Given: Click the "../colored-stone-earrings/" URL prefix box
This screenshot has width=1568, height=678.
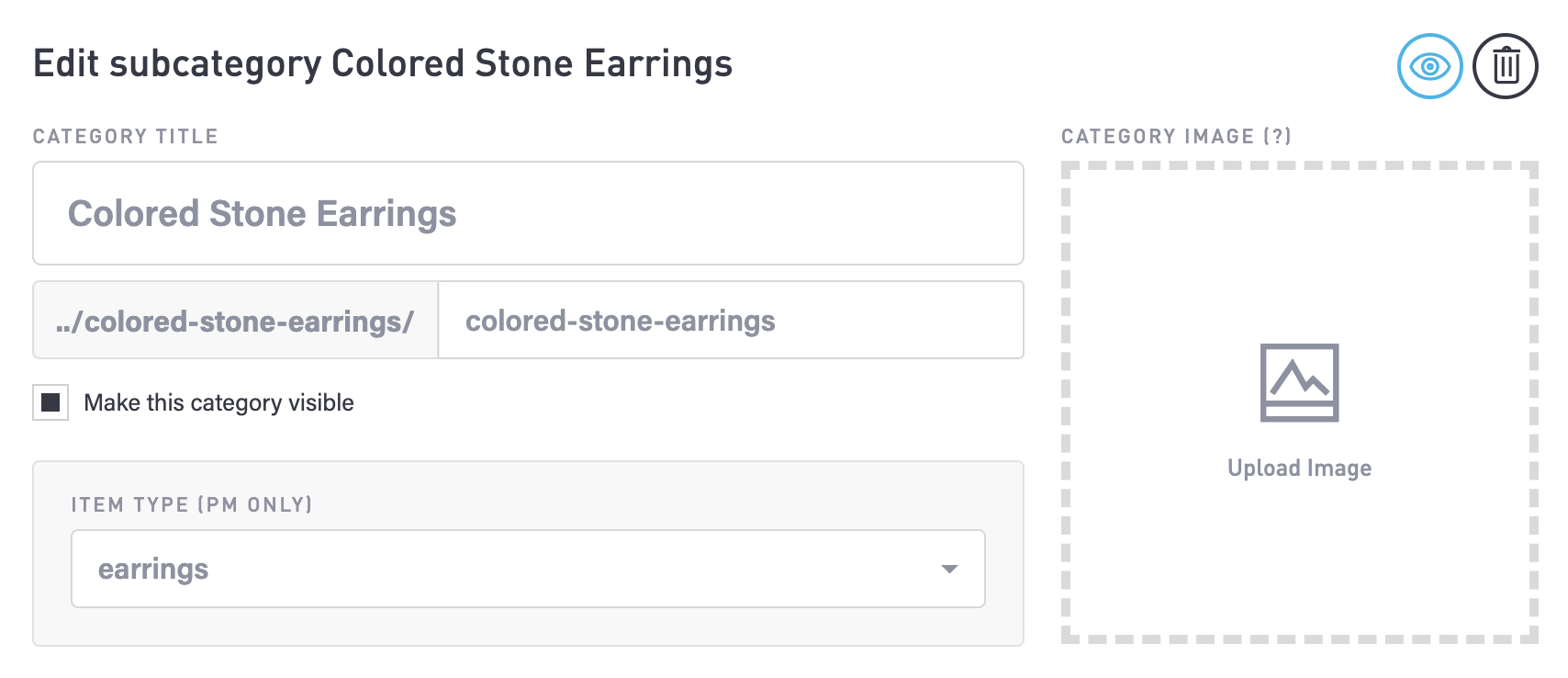Looking at the screenshot, I should [x=235, y=321].
